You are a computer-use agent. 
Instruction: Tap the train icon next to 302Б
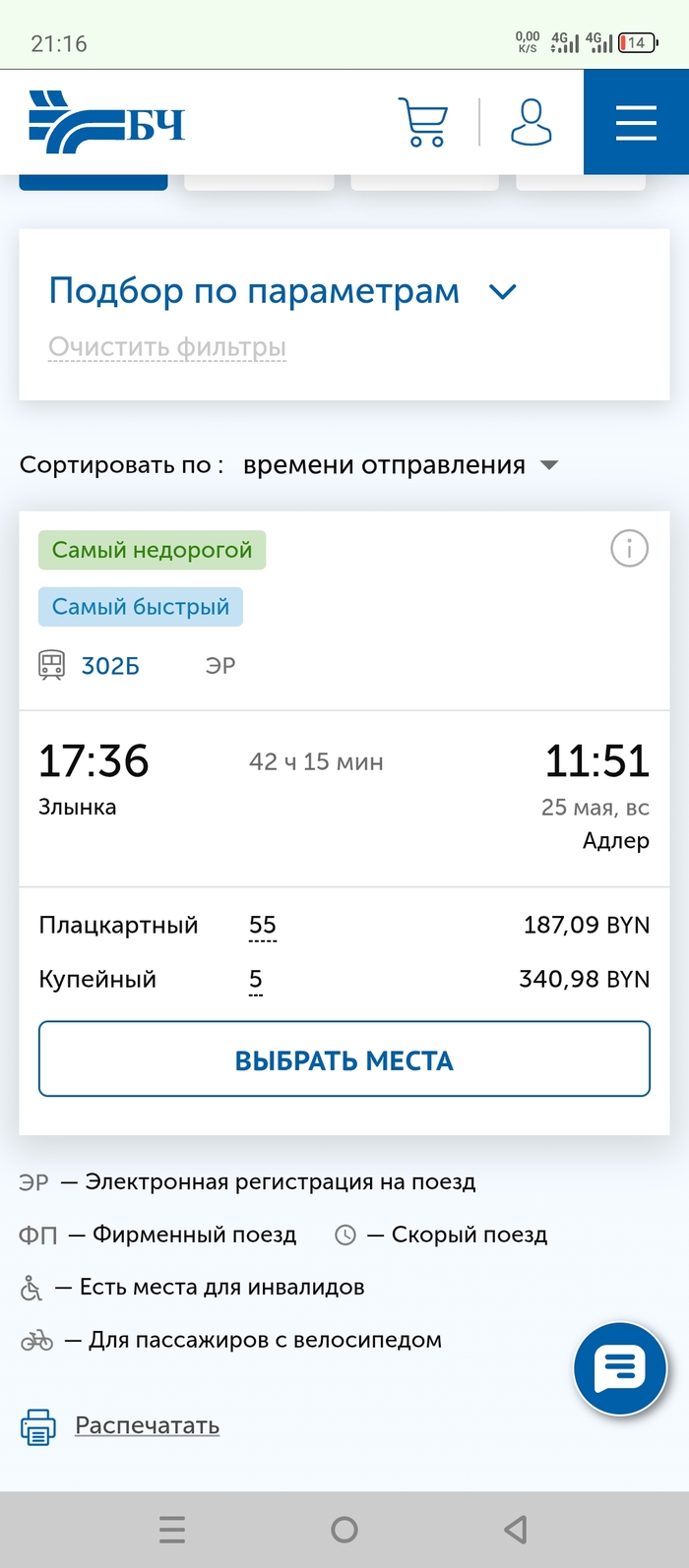pyautogui.click(x=51, y=666)
